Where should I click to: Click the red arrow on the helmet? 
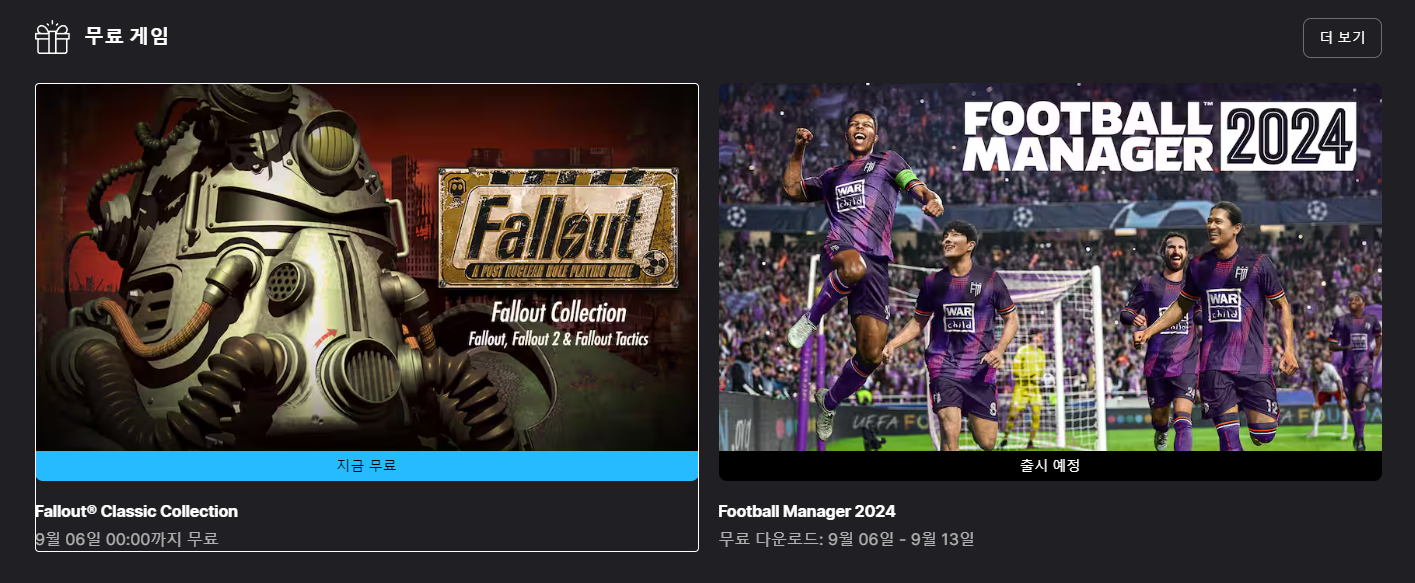325,341
